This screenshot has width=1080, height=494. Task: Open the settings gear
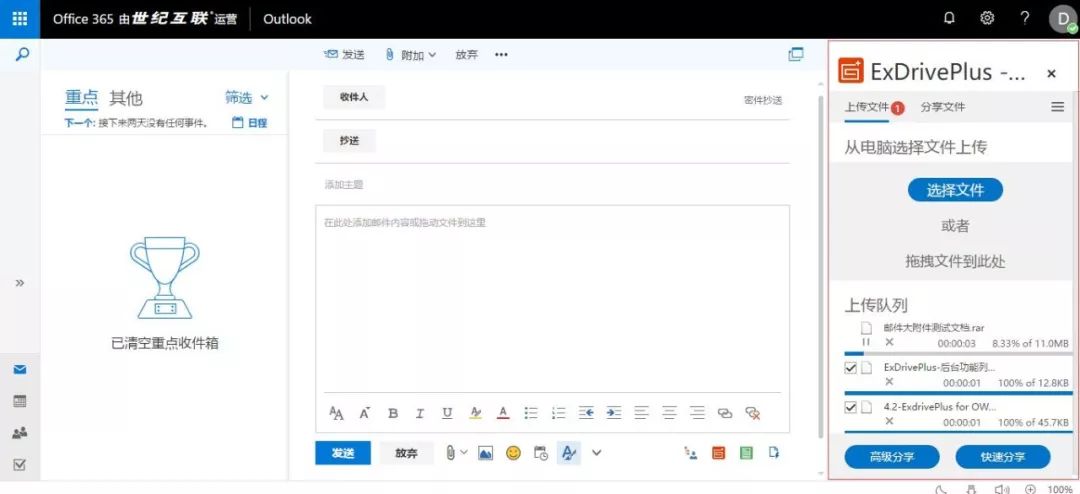pos(986,19)
